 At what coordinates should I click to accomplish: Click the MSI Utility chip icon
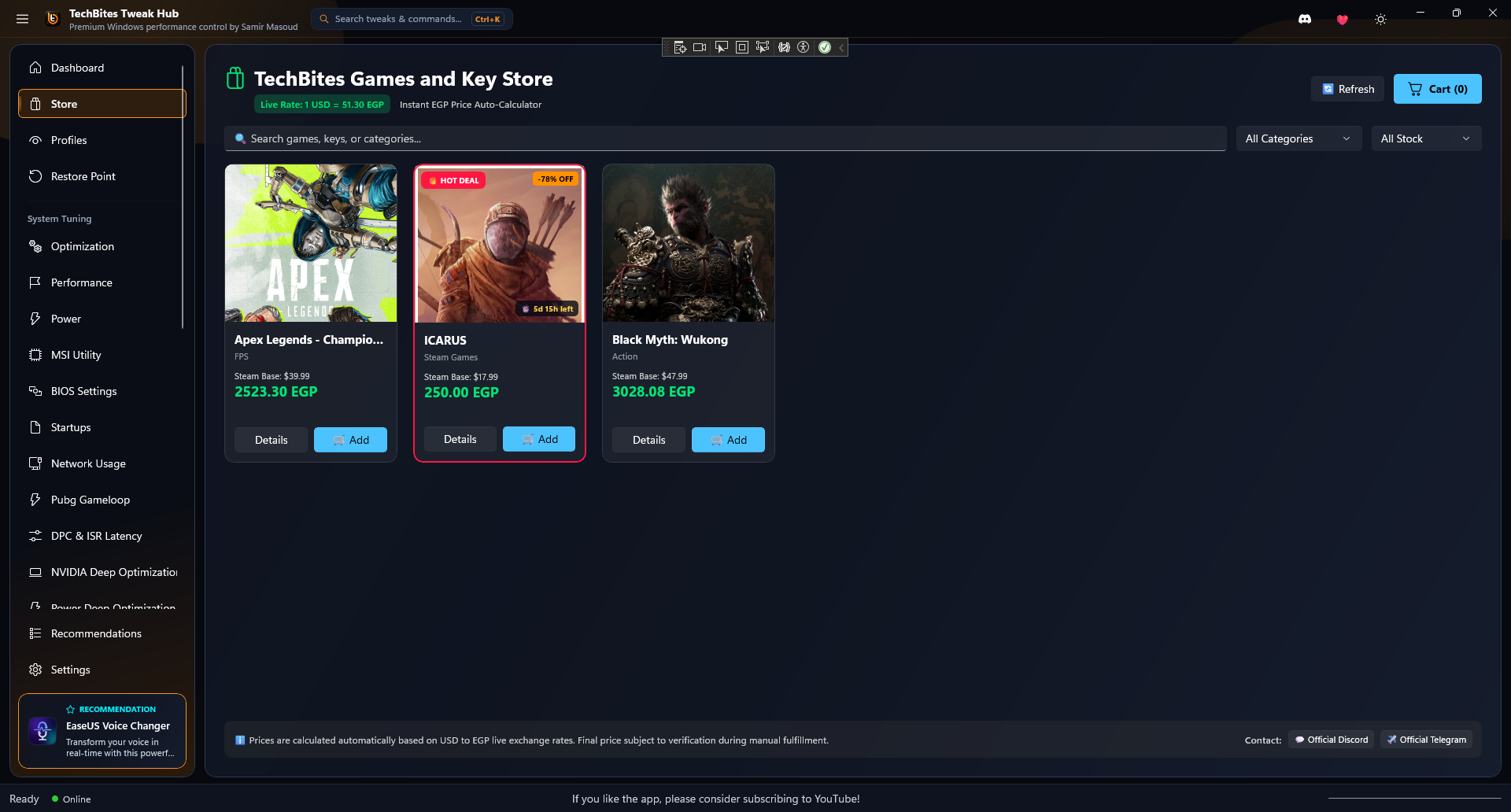pyautogui.click(x=35, y=355)
